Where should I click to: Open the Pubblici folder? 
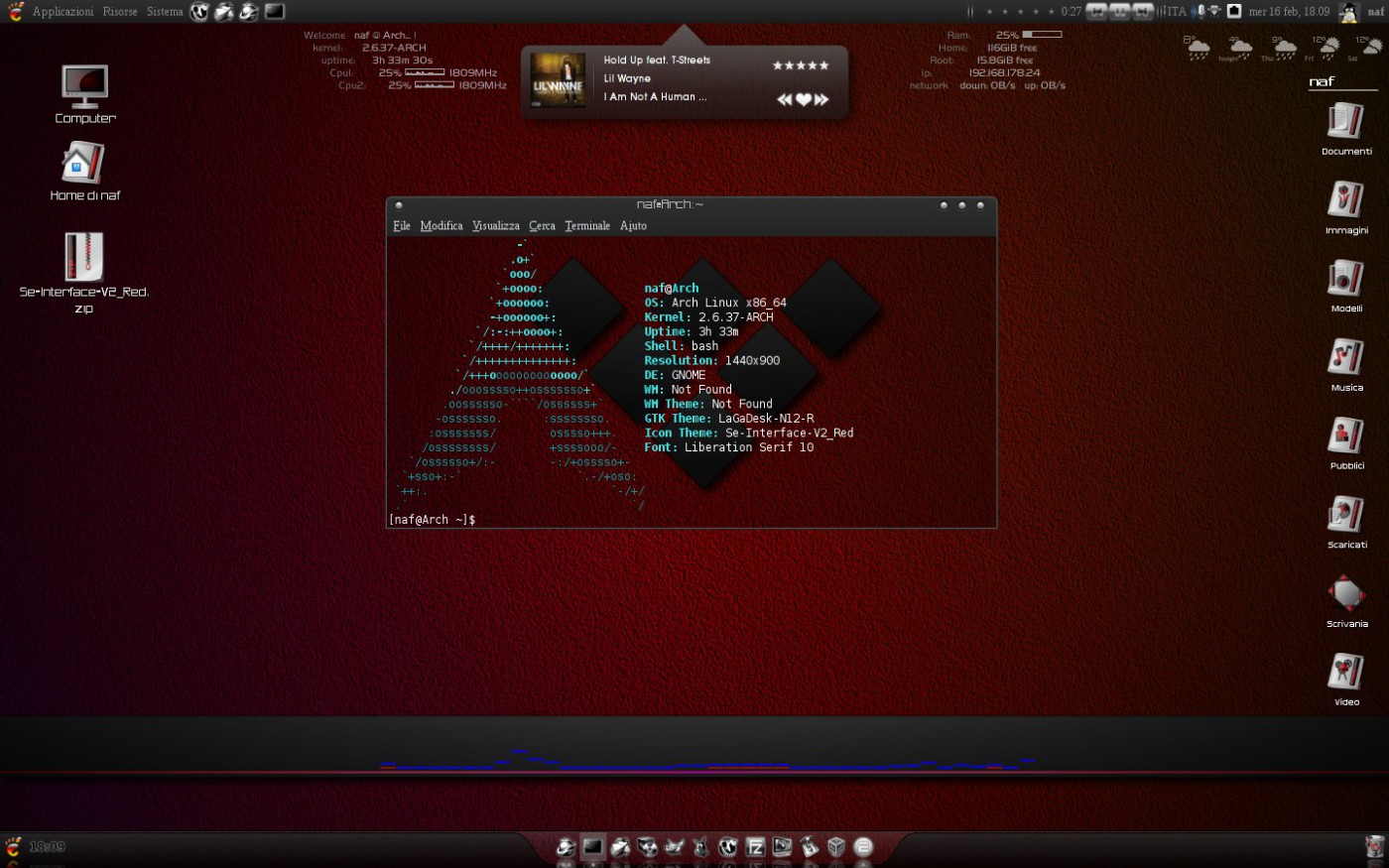[x=1346, y=443]
